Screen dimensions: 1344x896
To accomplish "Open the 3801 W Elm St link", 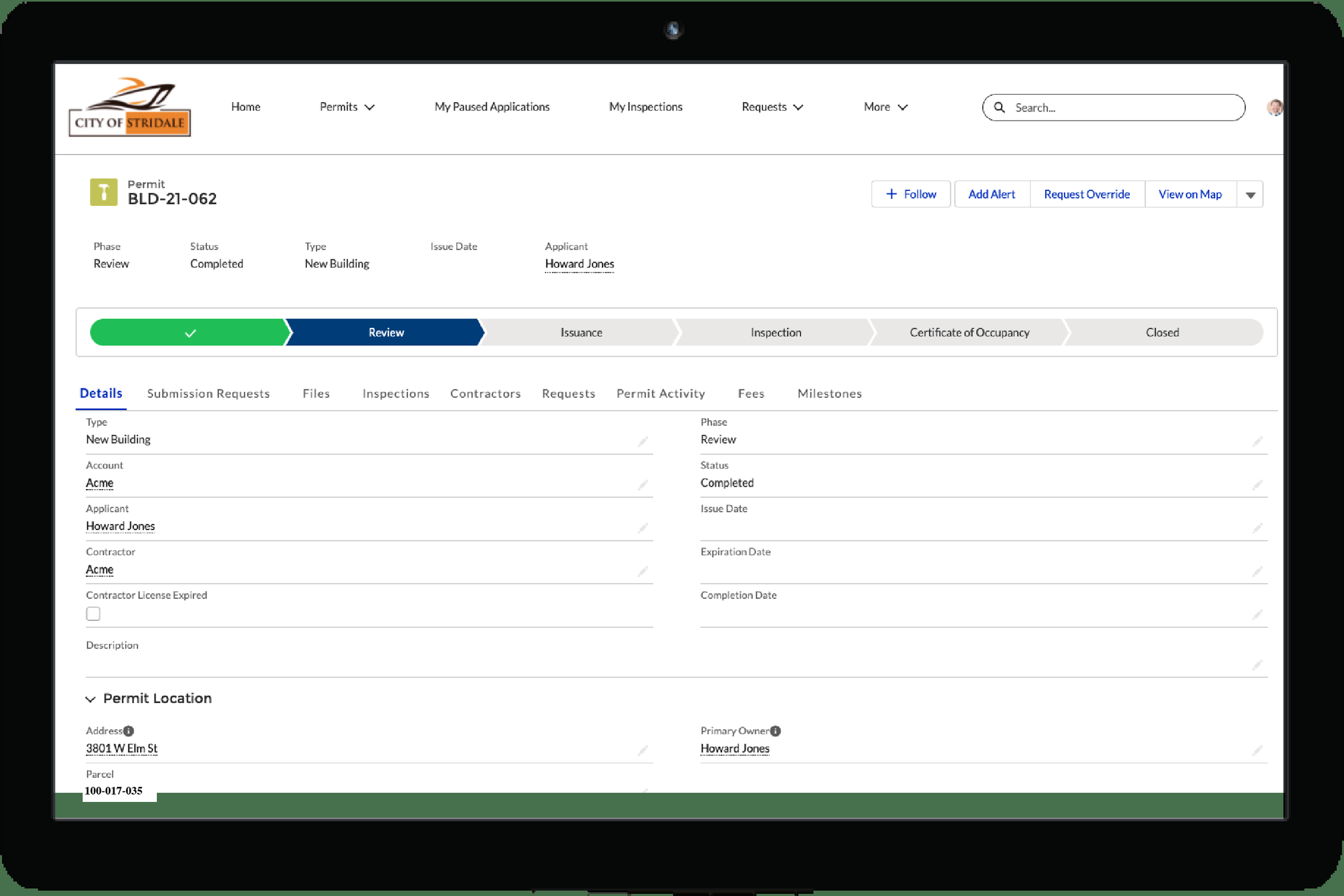I will point(121,748).
